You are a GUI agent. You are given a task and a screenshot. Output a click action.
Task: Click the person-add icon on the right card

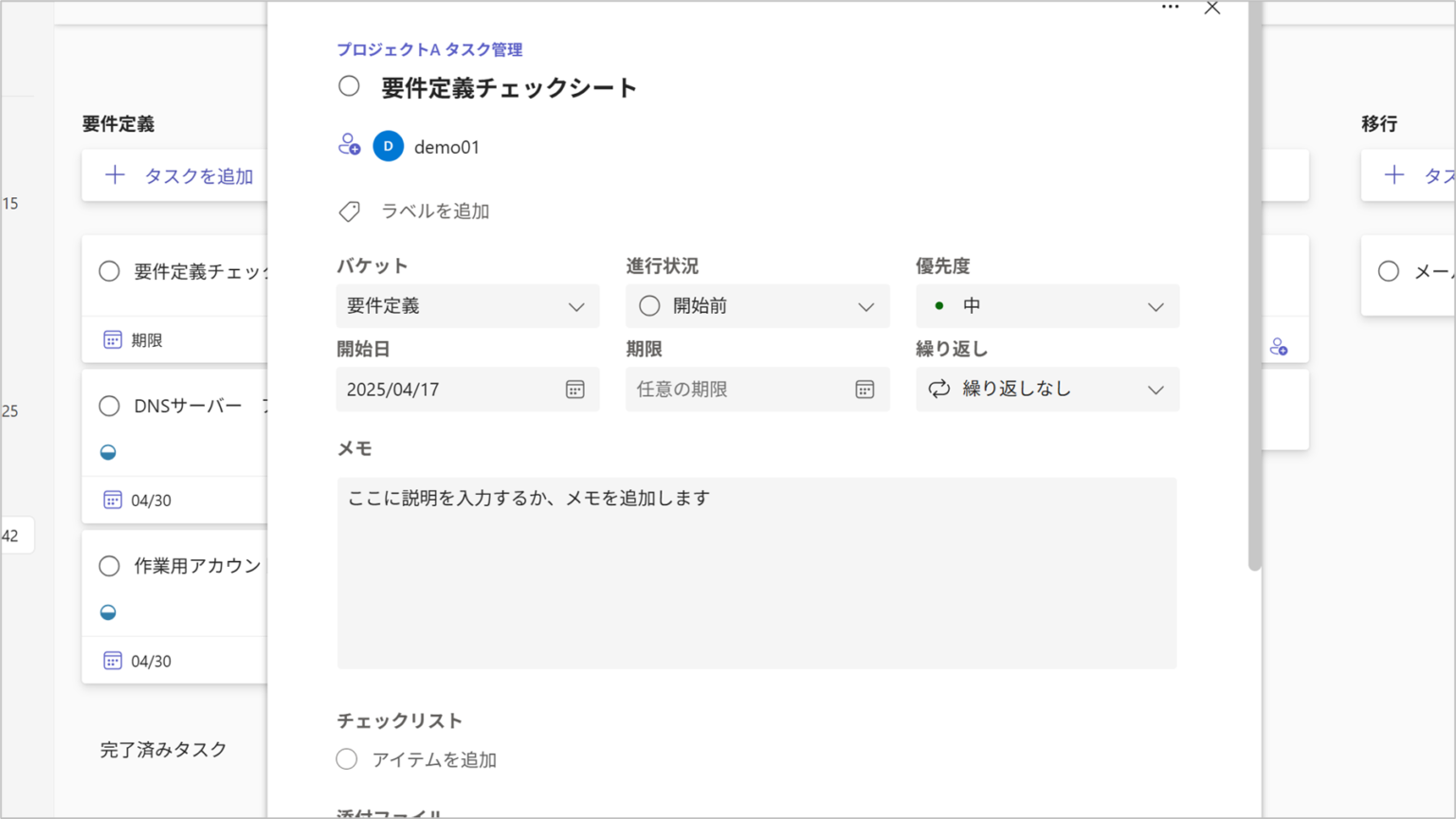click(1280, 345)
